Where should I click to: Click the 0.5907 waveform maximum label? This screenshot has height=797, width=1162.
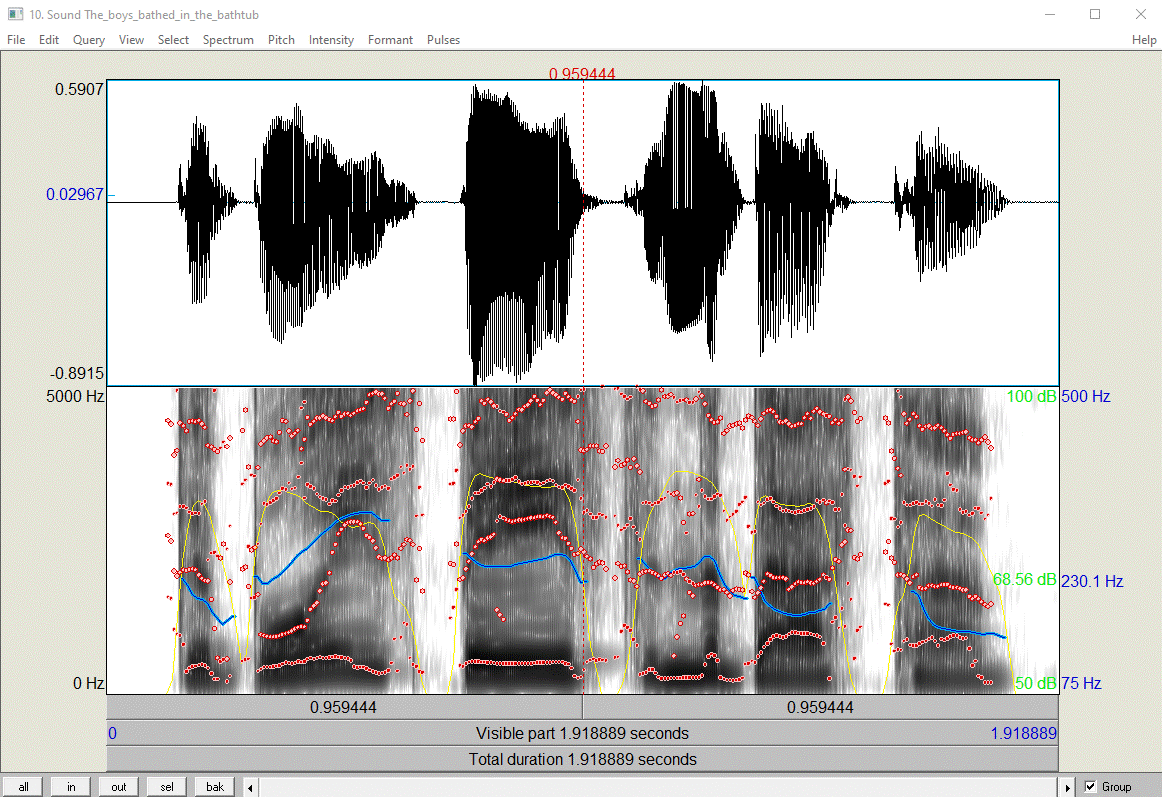pos(79,90)
